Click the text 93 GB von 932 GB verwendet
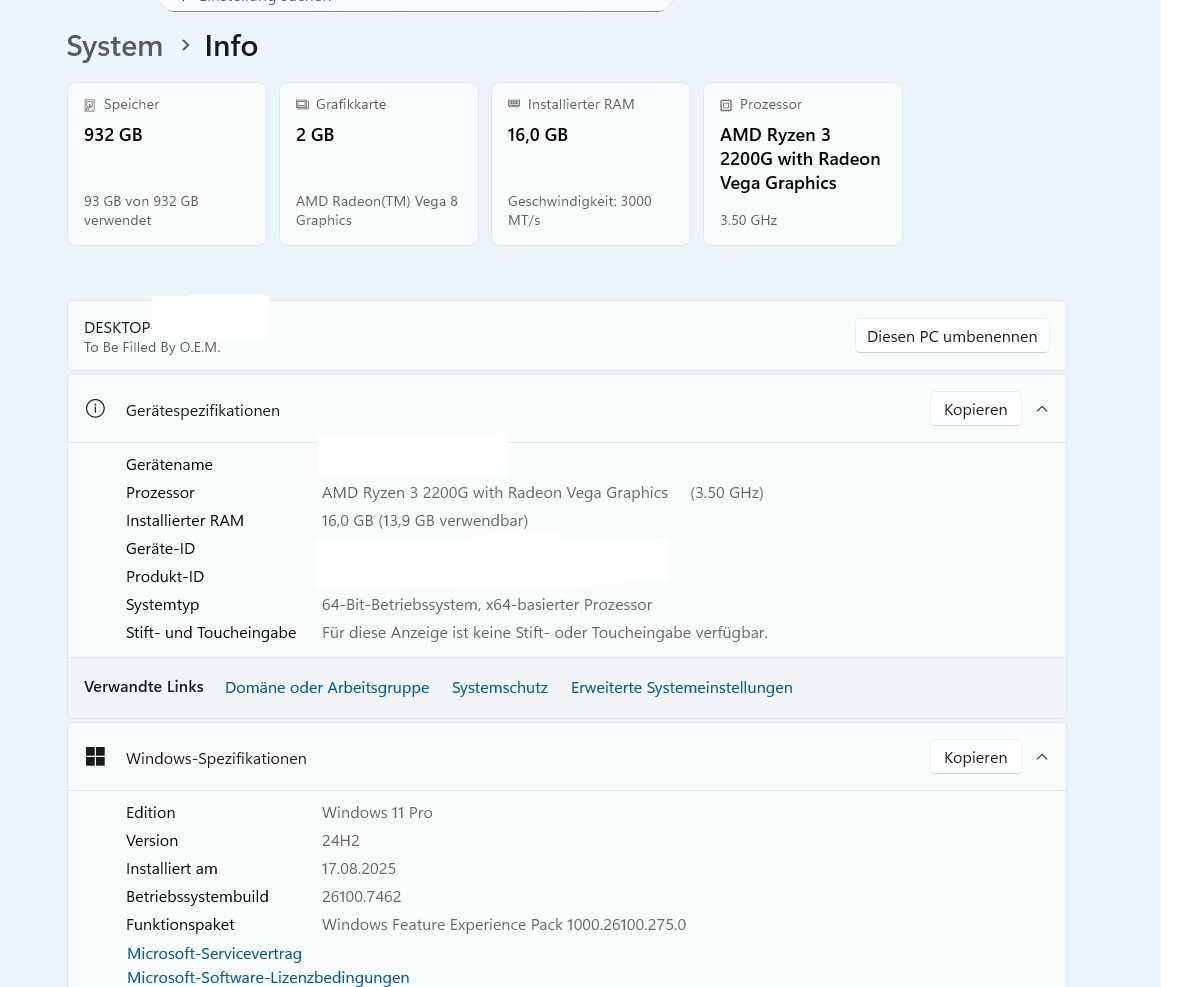This screenshot has width=1182, height=987. [141, 210]
